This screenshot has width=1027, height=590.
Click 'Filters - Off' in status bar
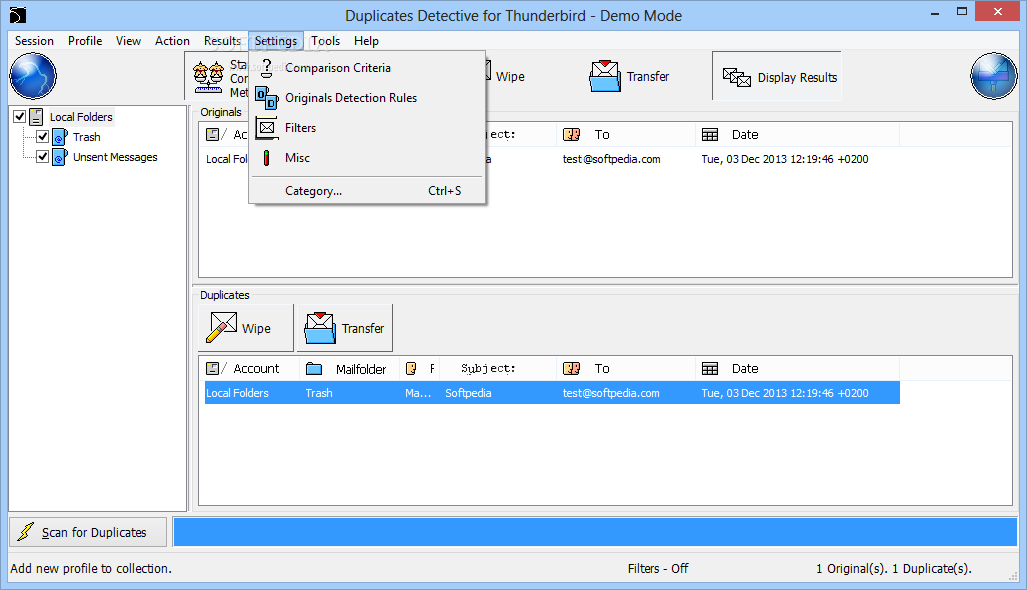click(658, 568)
